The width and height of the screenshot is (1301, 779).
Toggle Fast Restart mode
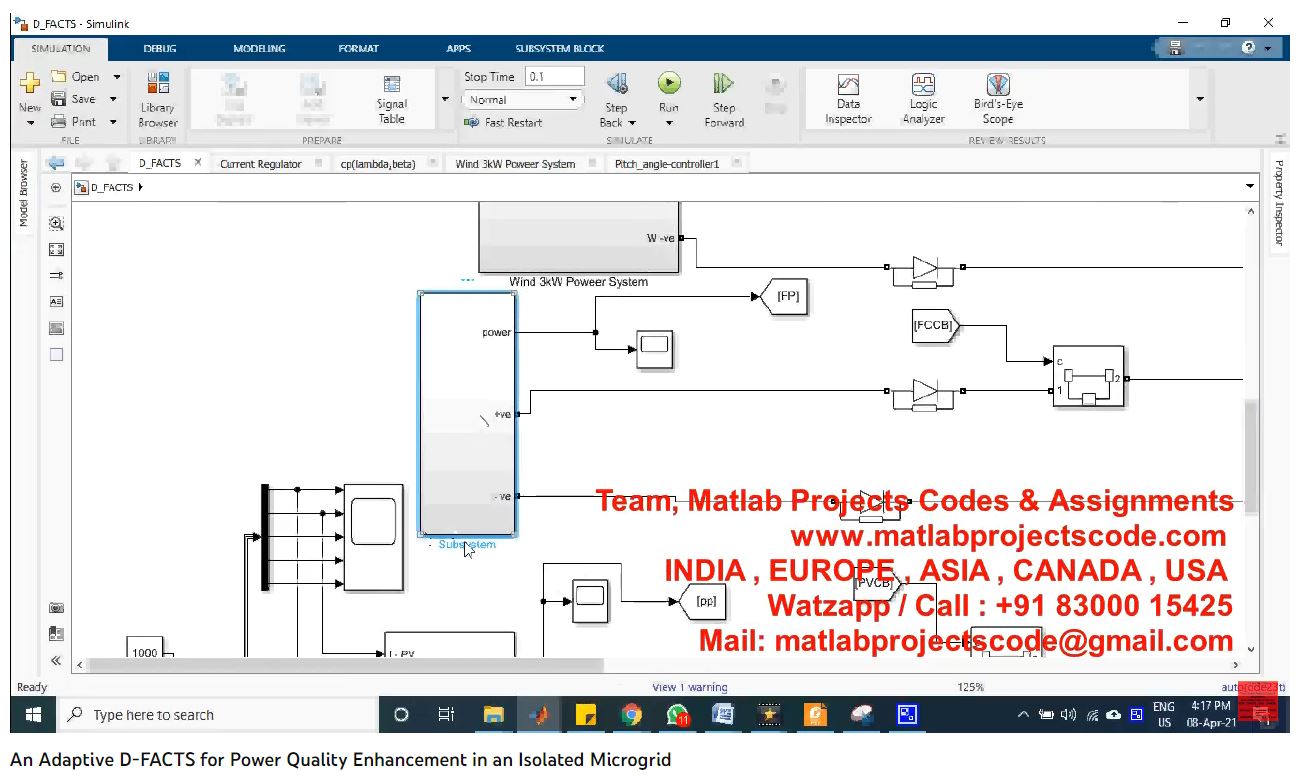point(504,123)
